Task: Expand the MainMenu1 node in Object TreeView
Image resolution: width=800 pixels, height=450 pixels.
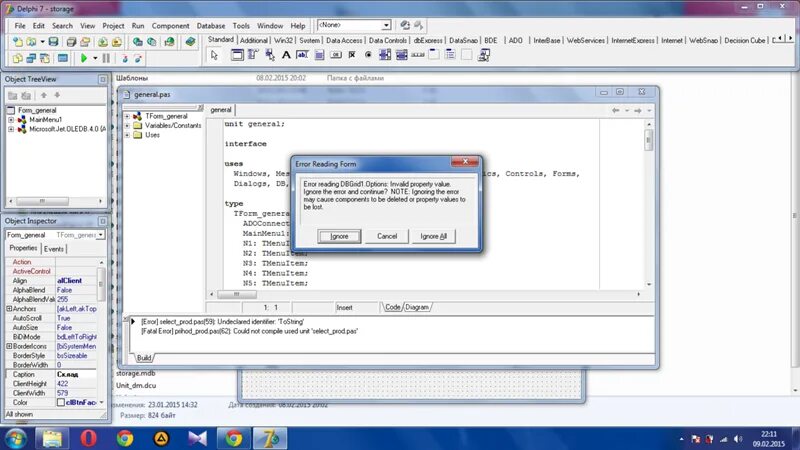Action: pos(11,119)
